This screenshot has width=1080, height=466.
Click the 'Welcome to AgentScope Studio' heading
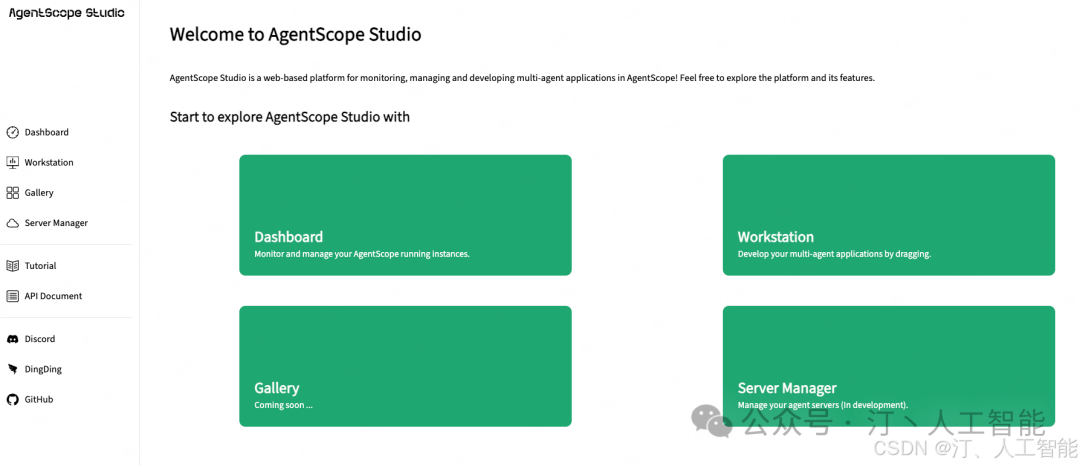tap(295, 34)
